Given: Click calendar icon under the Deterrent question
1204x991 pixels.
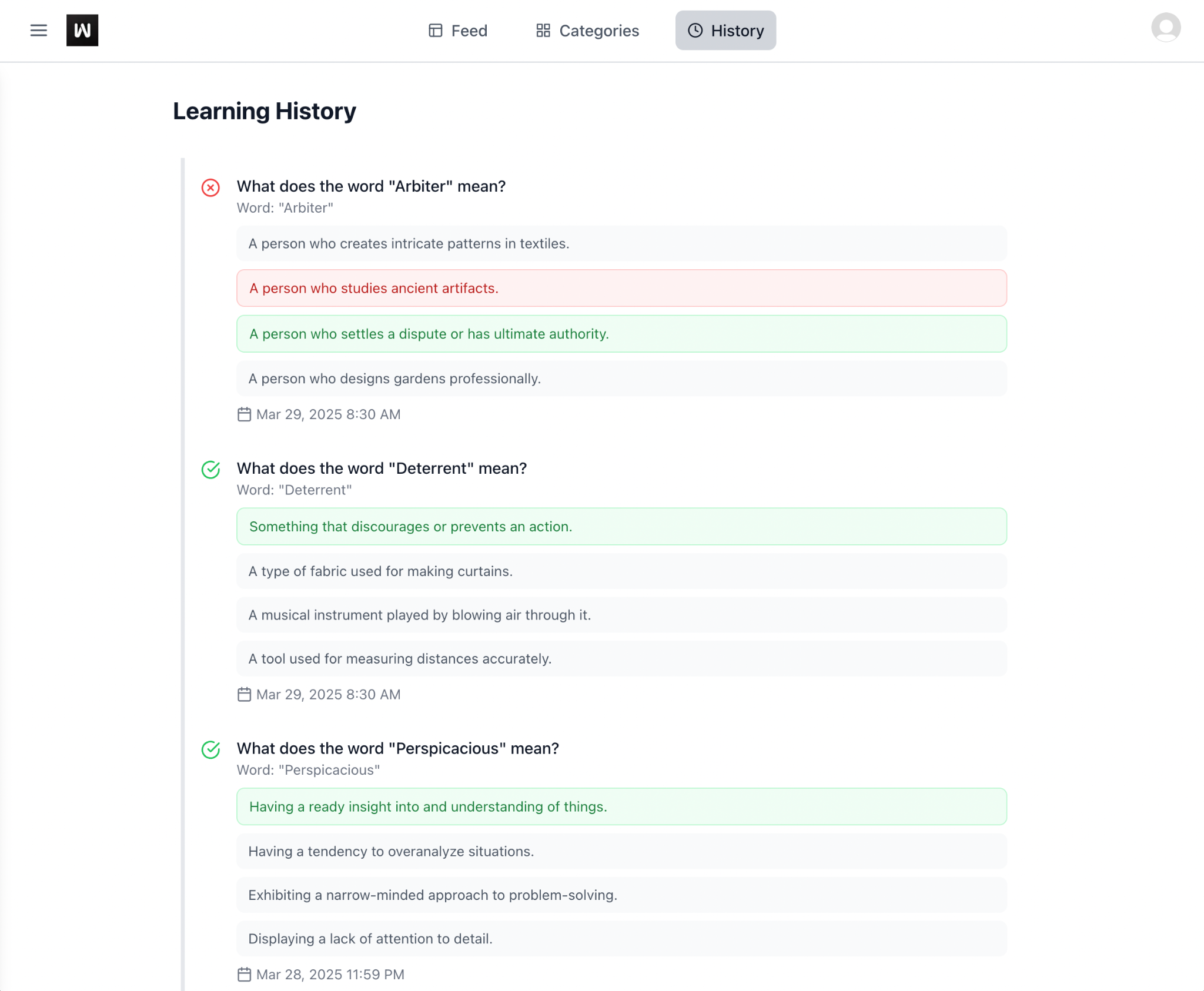Looking at the screenshot, I should pos(244,694).
